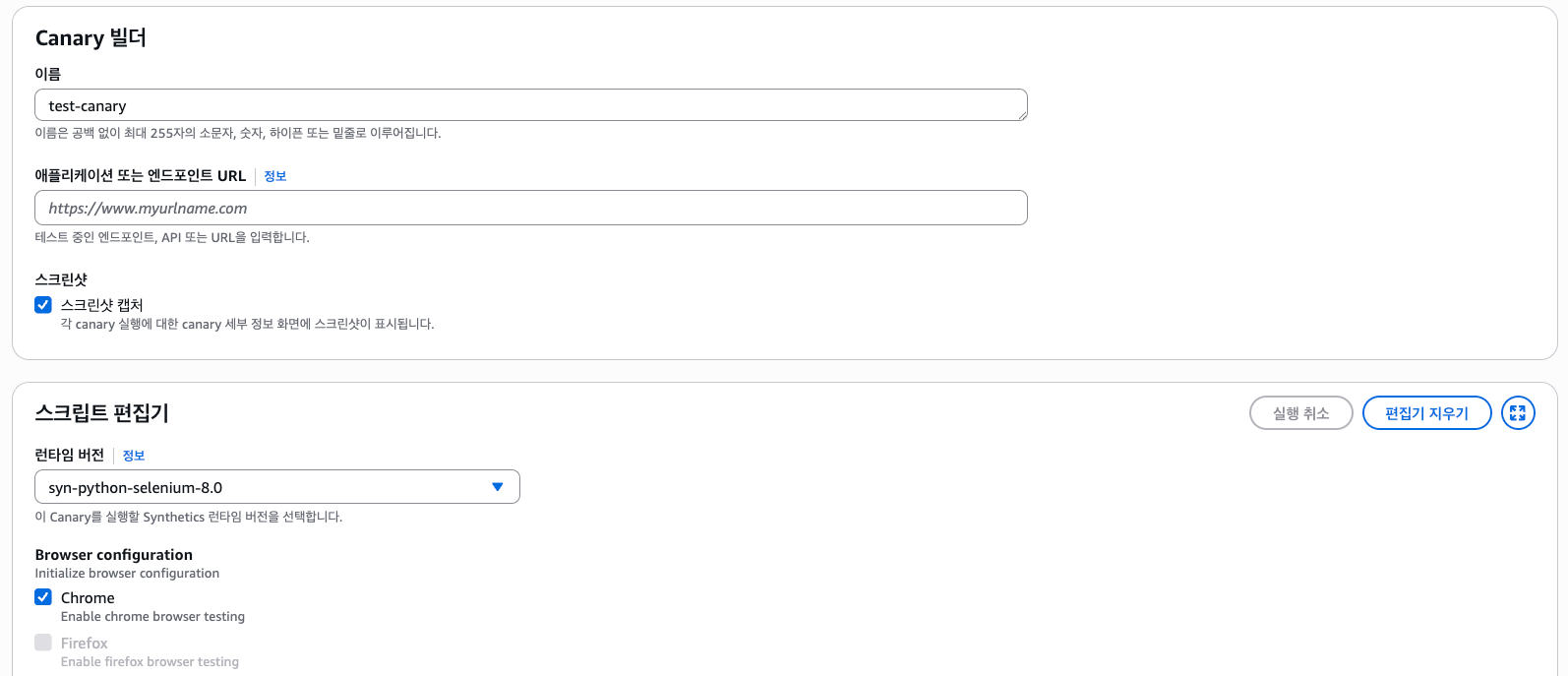Click the 스크린샷 캡처 label text

[x=102, y=305]
